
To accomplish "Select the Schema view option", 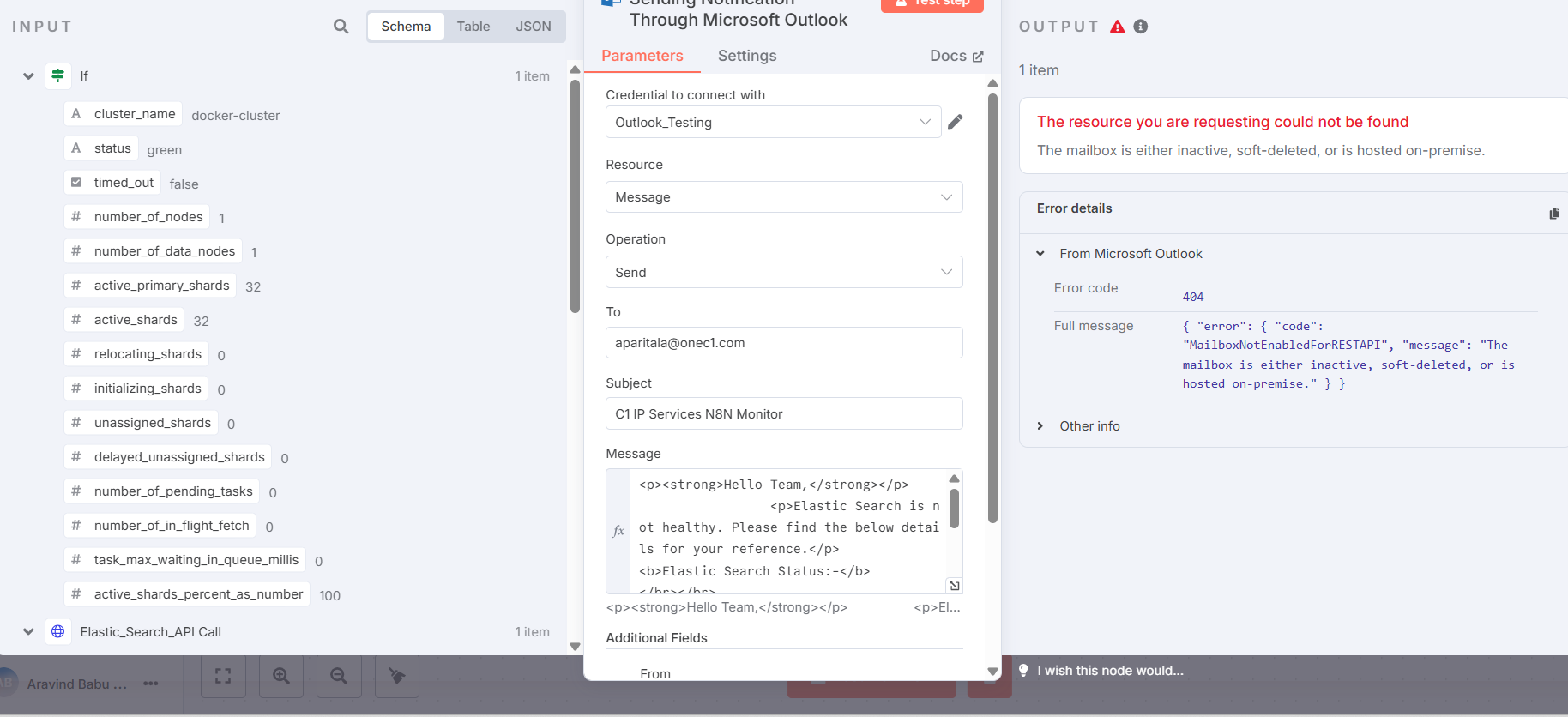I will (x=406, y=27).
